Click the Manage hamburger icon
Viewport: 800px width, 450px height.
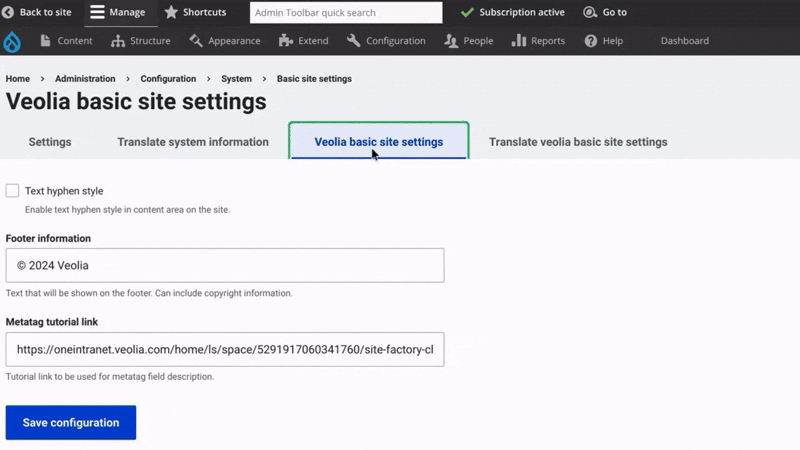(x=97, y=12)
